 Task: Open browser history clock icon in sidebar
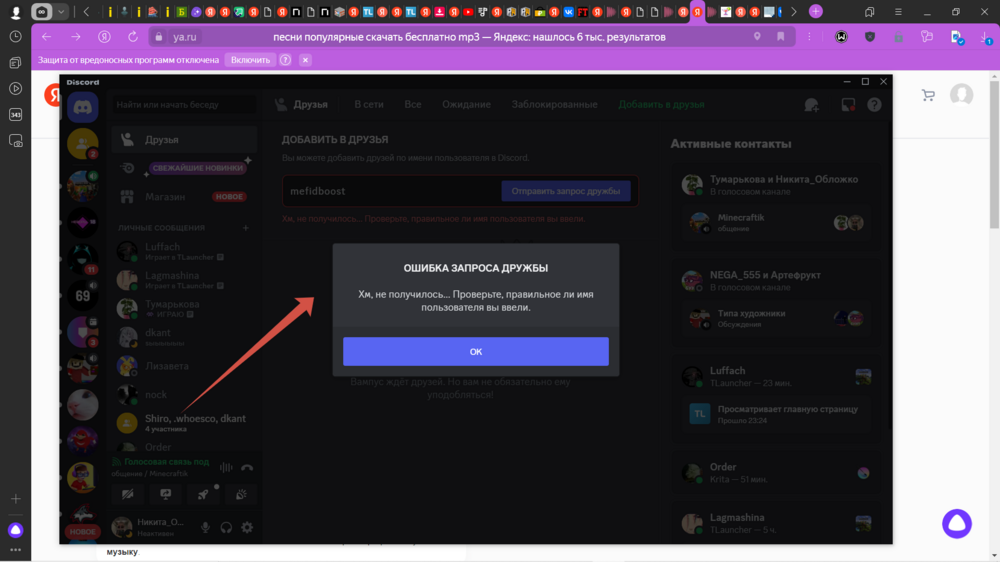click(x=16, y=37)
